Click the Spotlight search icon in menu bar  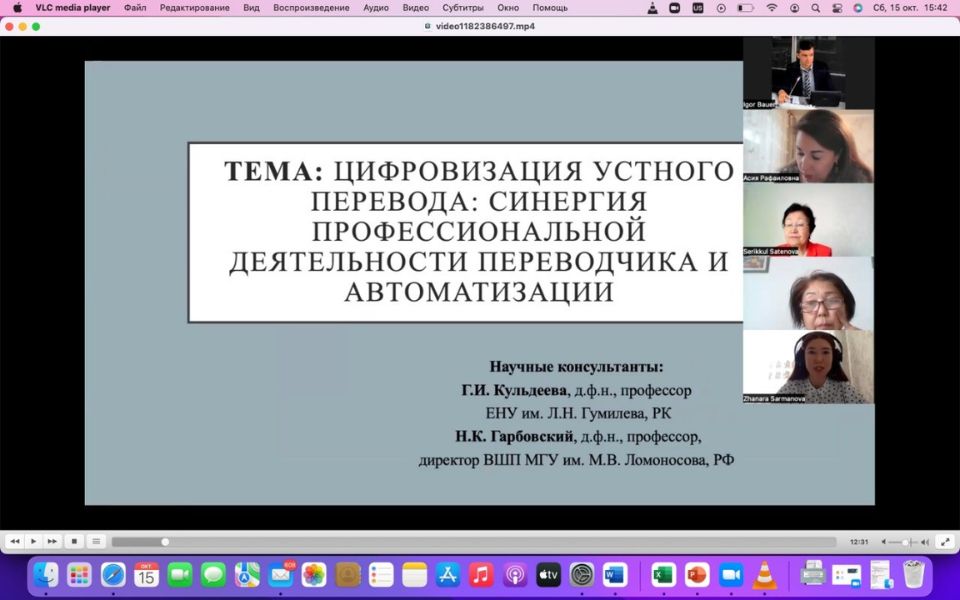(815, 8)
